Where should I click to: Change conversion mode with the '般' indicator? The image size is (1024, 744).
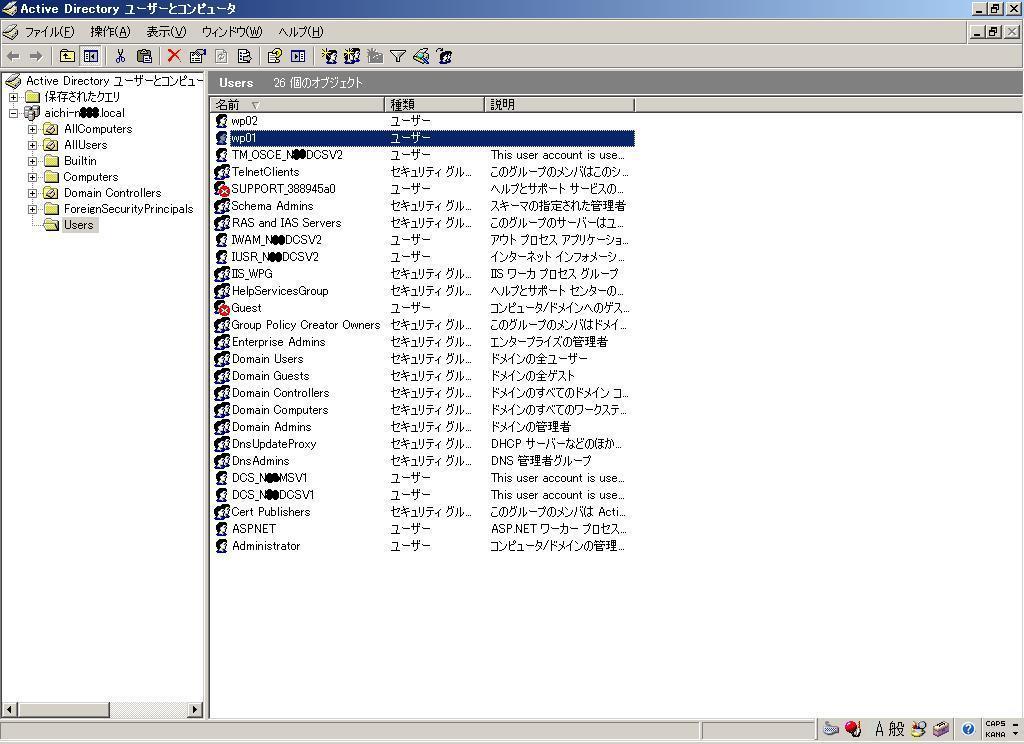click(896, 728)
